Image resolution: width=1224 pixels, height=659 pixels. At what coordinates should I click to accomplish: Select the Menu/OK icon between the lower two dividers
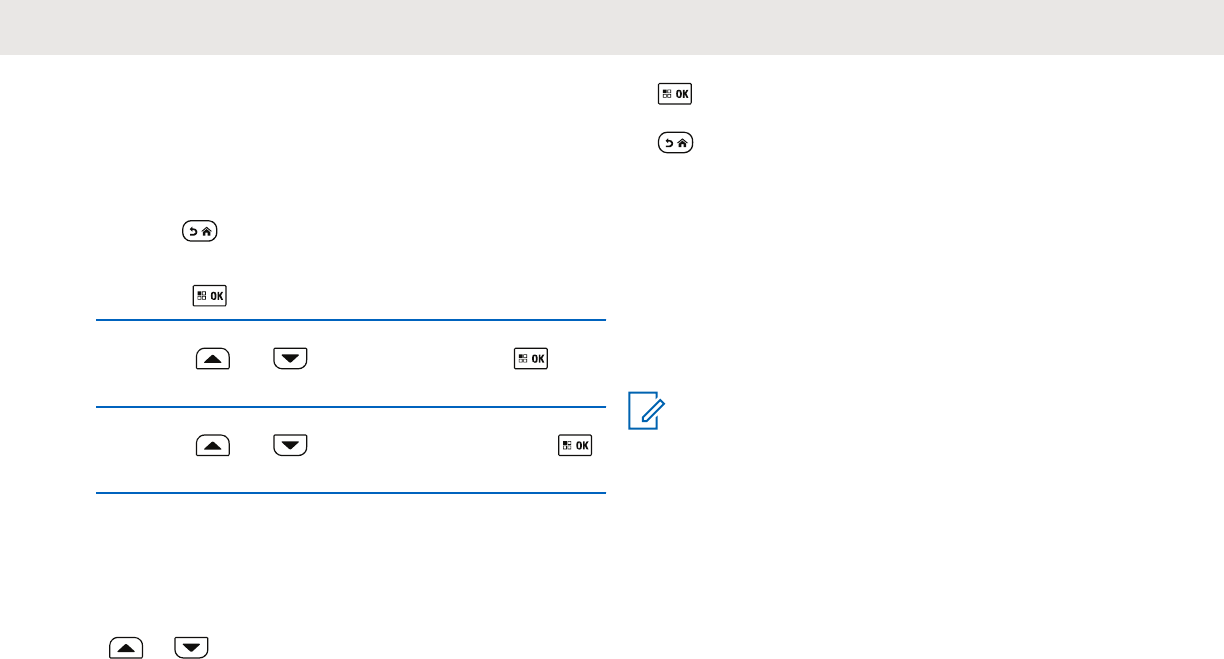pos(575,444)
